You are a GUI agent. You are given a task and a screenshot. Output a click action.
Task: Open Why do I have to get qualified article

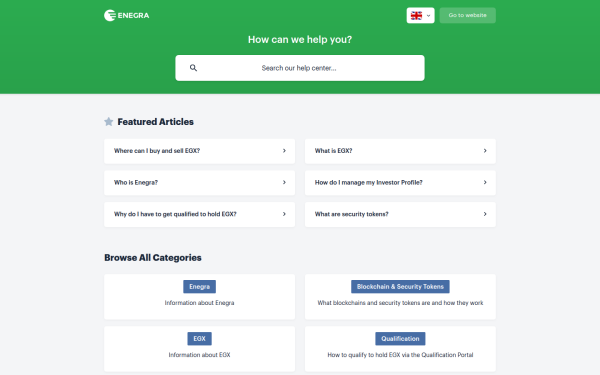click(199, 214)
